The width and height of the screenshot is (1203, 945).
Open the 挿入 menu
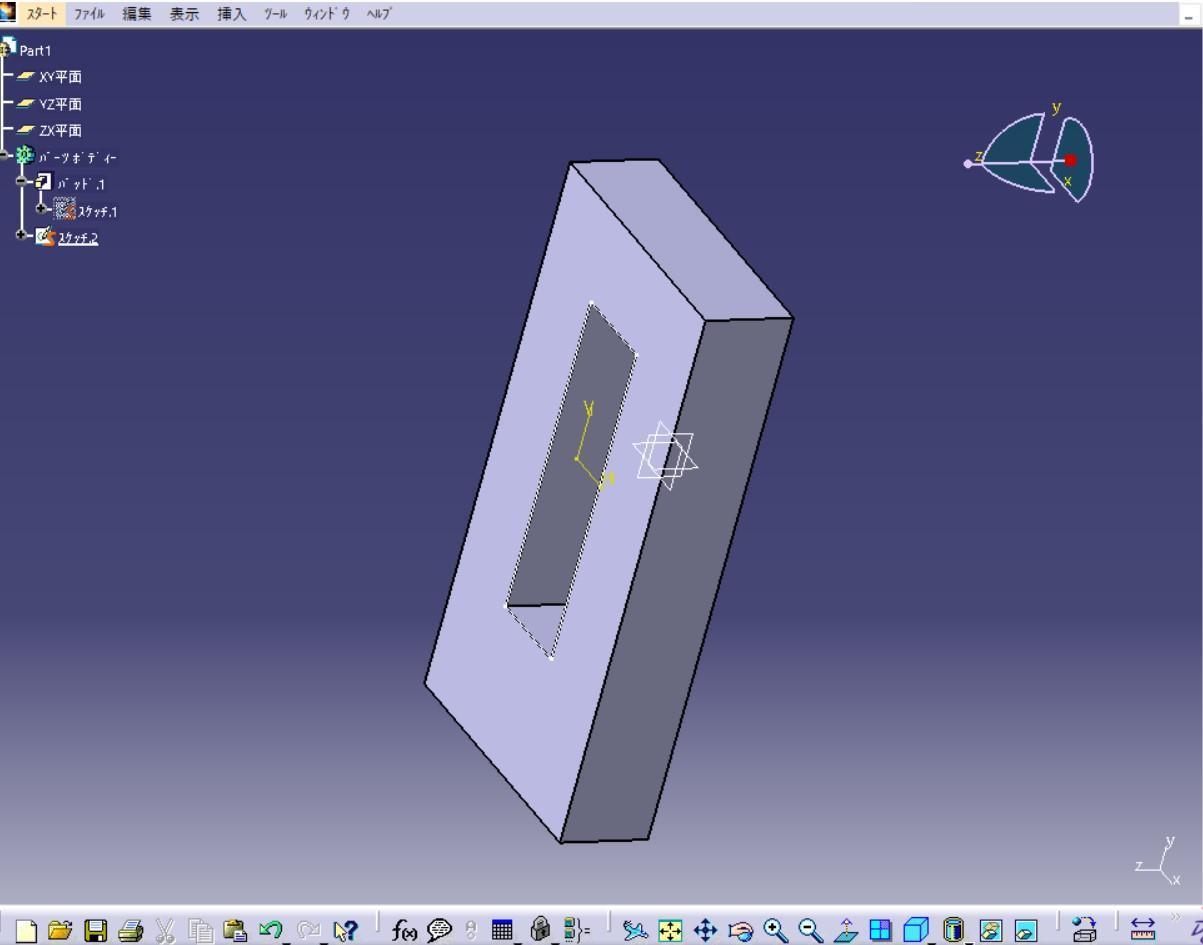(232, 14)
